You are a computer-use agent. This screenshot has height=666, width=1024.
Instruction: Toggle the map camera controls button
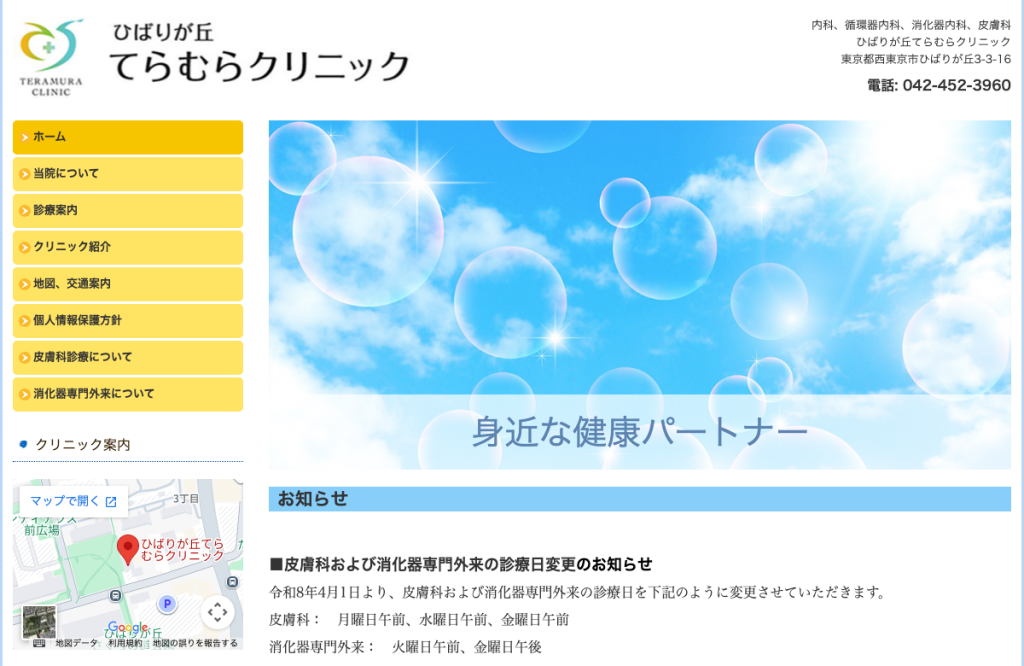[217, 612]
